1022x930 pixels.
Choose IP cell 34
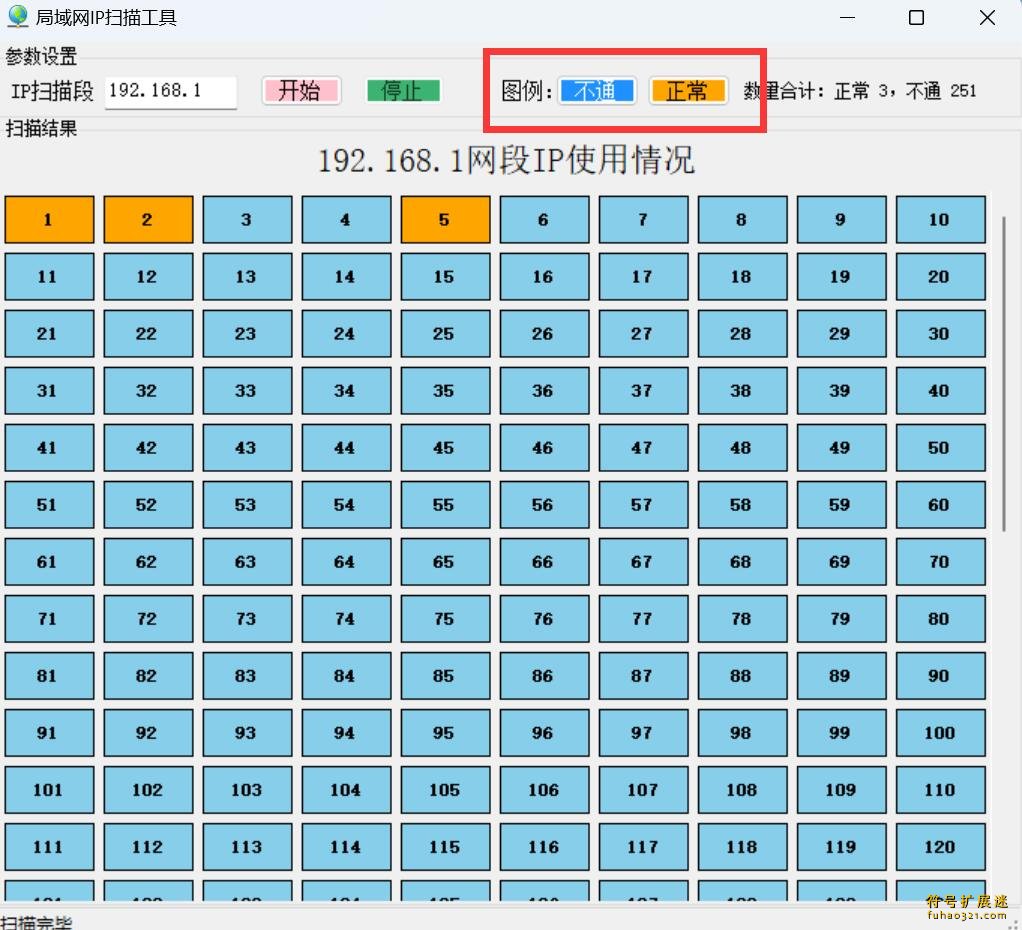[346, 390]
